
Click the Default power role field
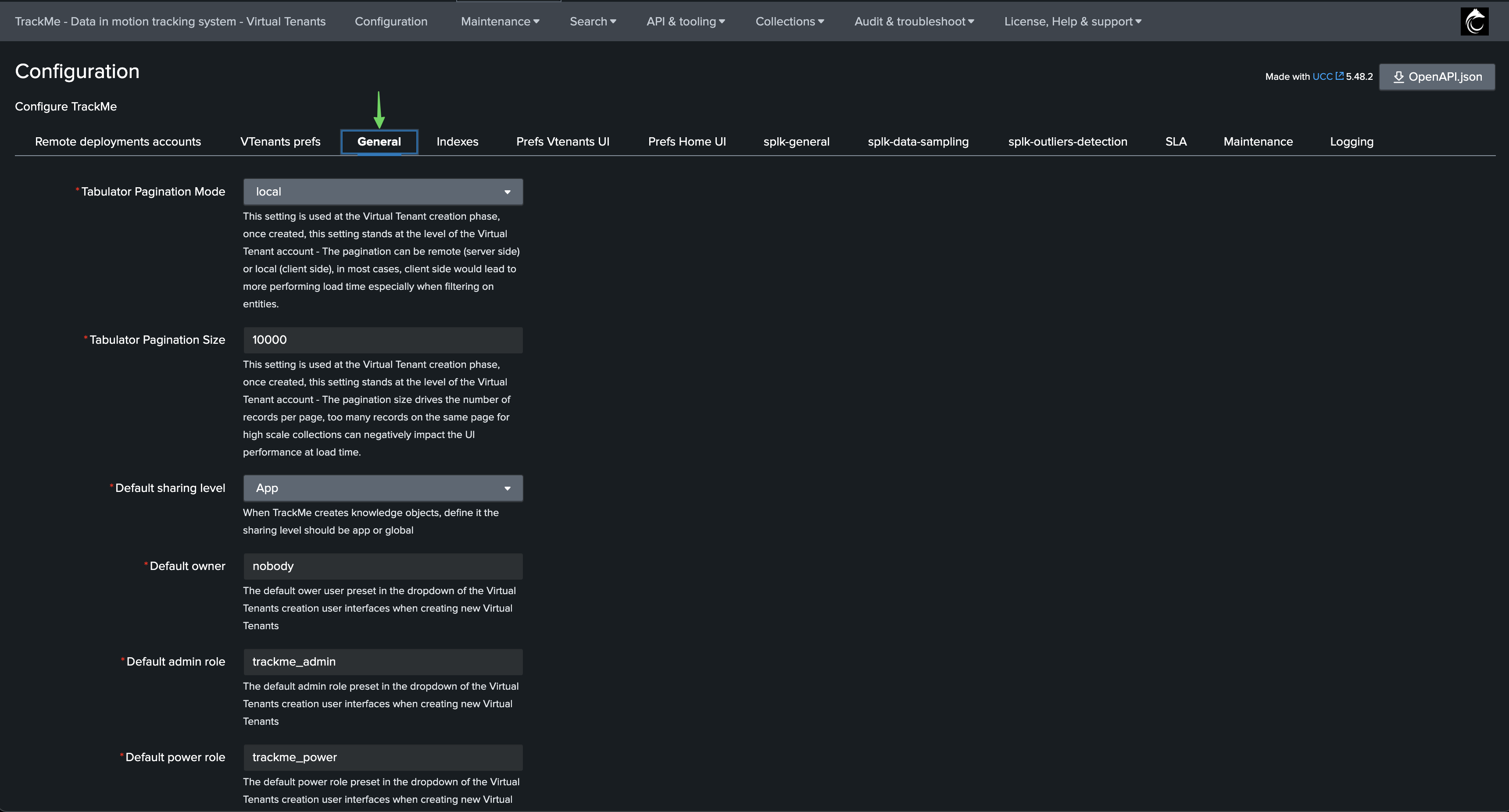click(383, 758)
